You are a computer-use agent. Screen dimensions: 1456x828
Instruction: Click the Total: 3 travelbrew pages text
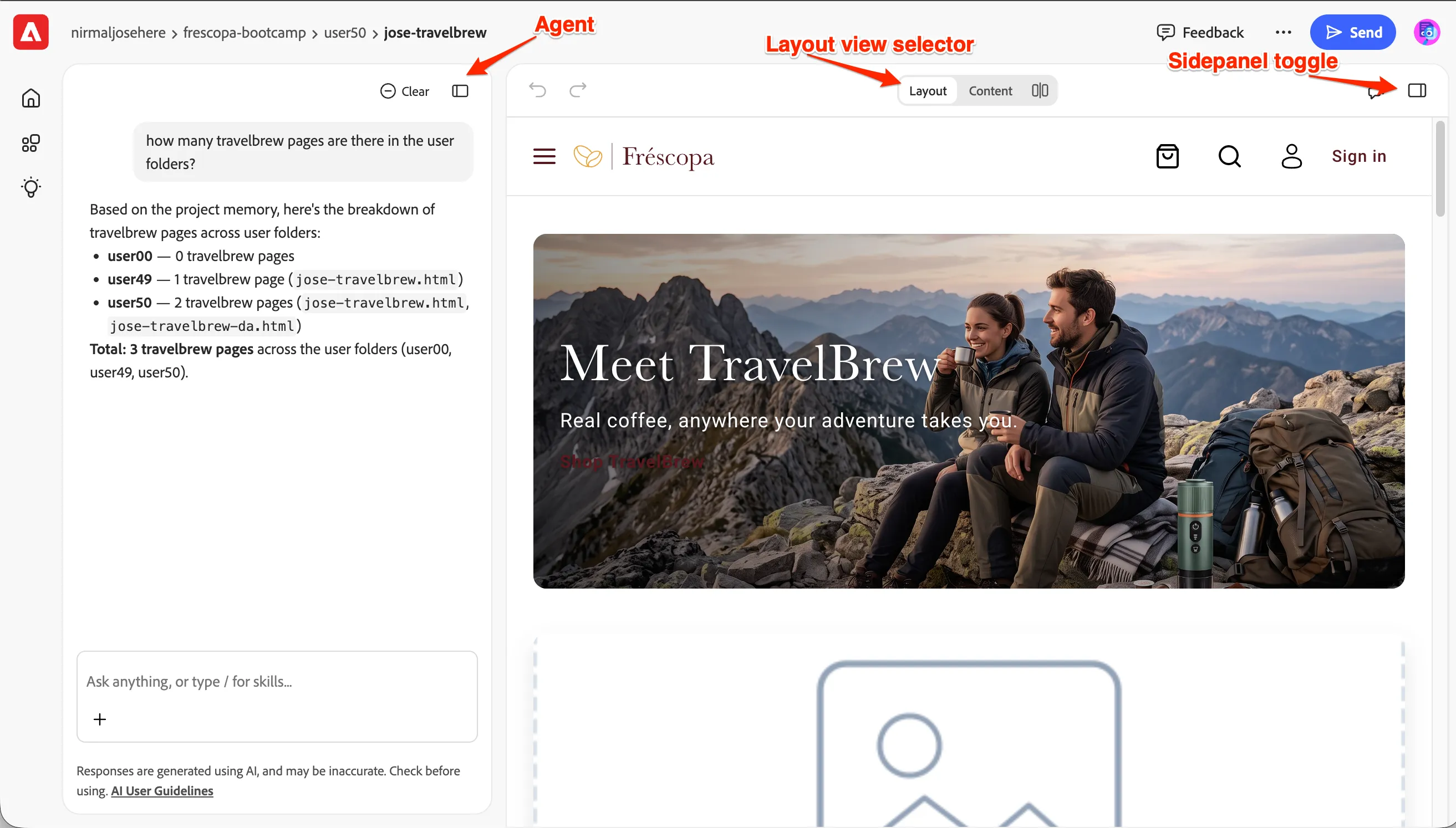pyautogui.click(x=171, y=349)
